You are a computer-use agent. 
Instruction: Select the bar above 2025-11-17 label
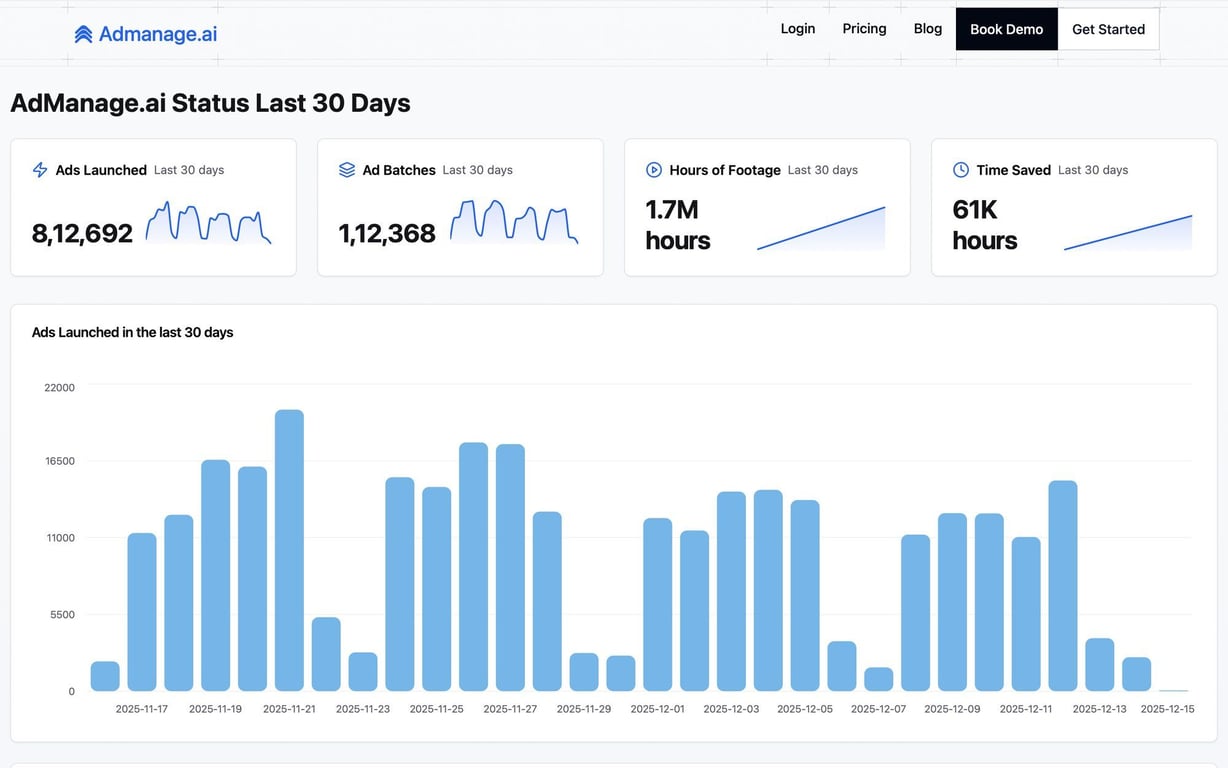[142, 612]
